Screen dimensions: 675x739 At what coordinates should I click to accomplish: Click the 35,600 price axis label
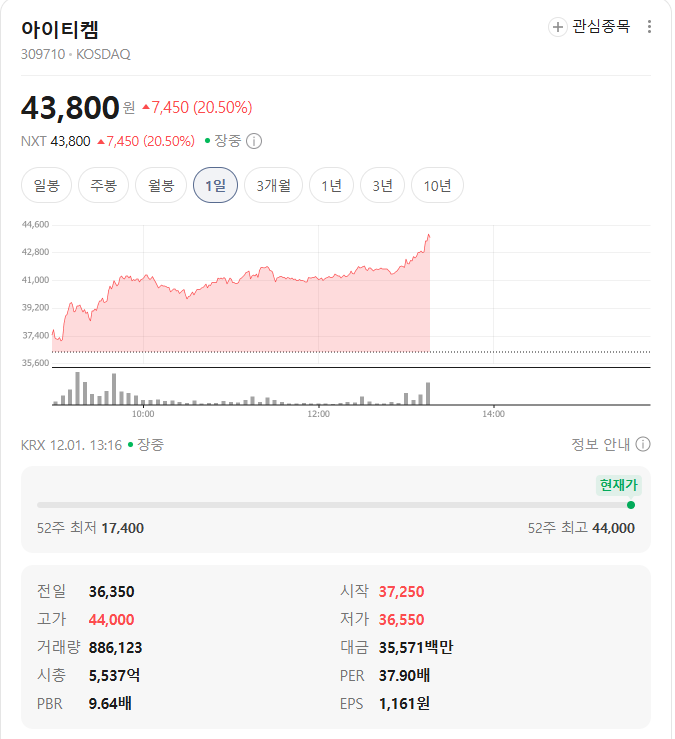point(35,363)
